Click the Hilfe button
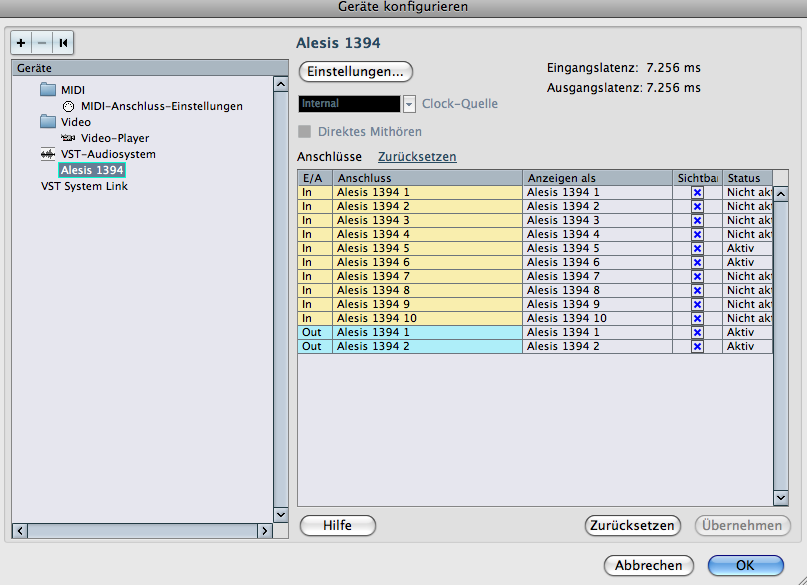This screenshot has height=585, width=807. click(338, 525)
